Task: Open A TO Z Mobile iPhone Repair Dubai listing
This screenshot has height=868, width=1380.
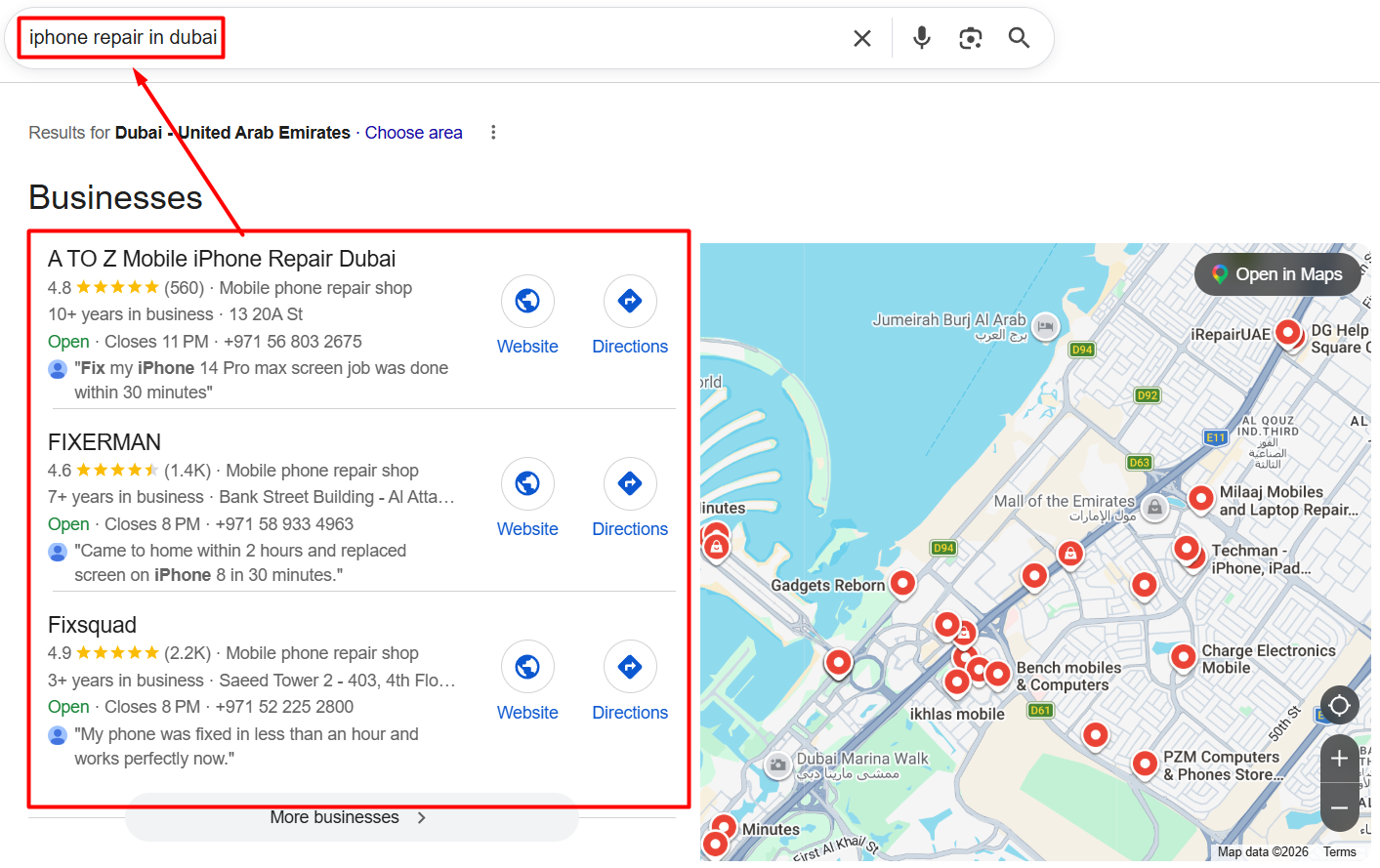Action: [x=222, y=259]
